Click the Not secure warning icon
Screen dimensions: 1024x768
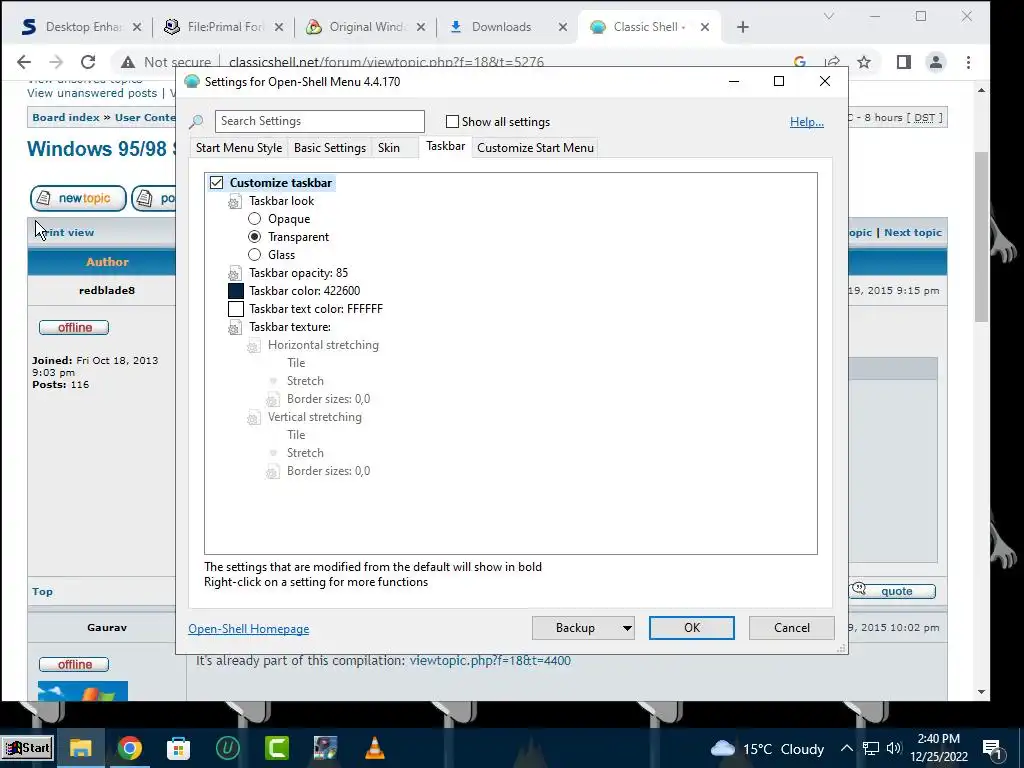click(128, 62)
